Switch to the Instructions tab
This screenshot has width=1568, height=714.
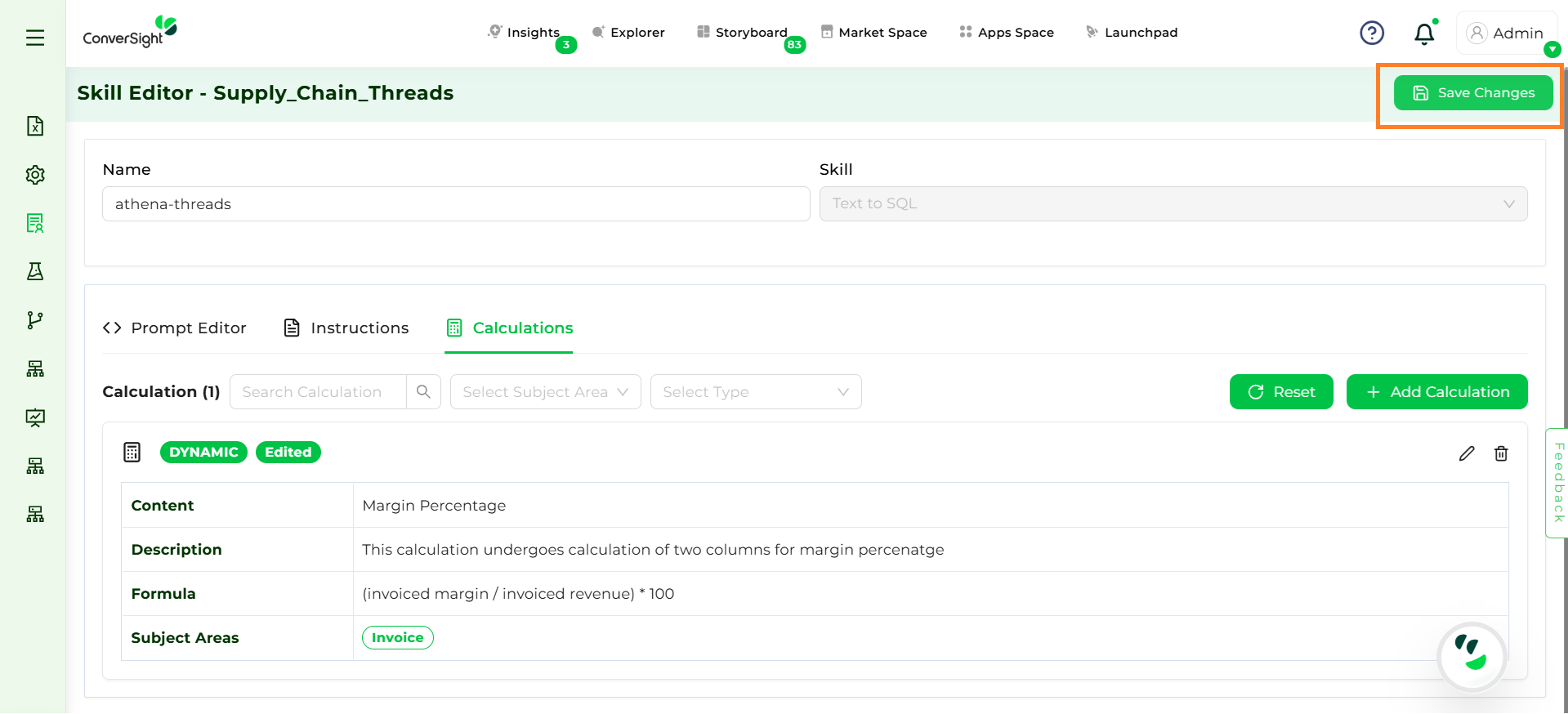[x=346, y=328]
